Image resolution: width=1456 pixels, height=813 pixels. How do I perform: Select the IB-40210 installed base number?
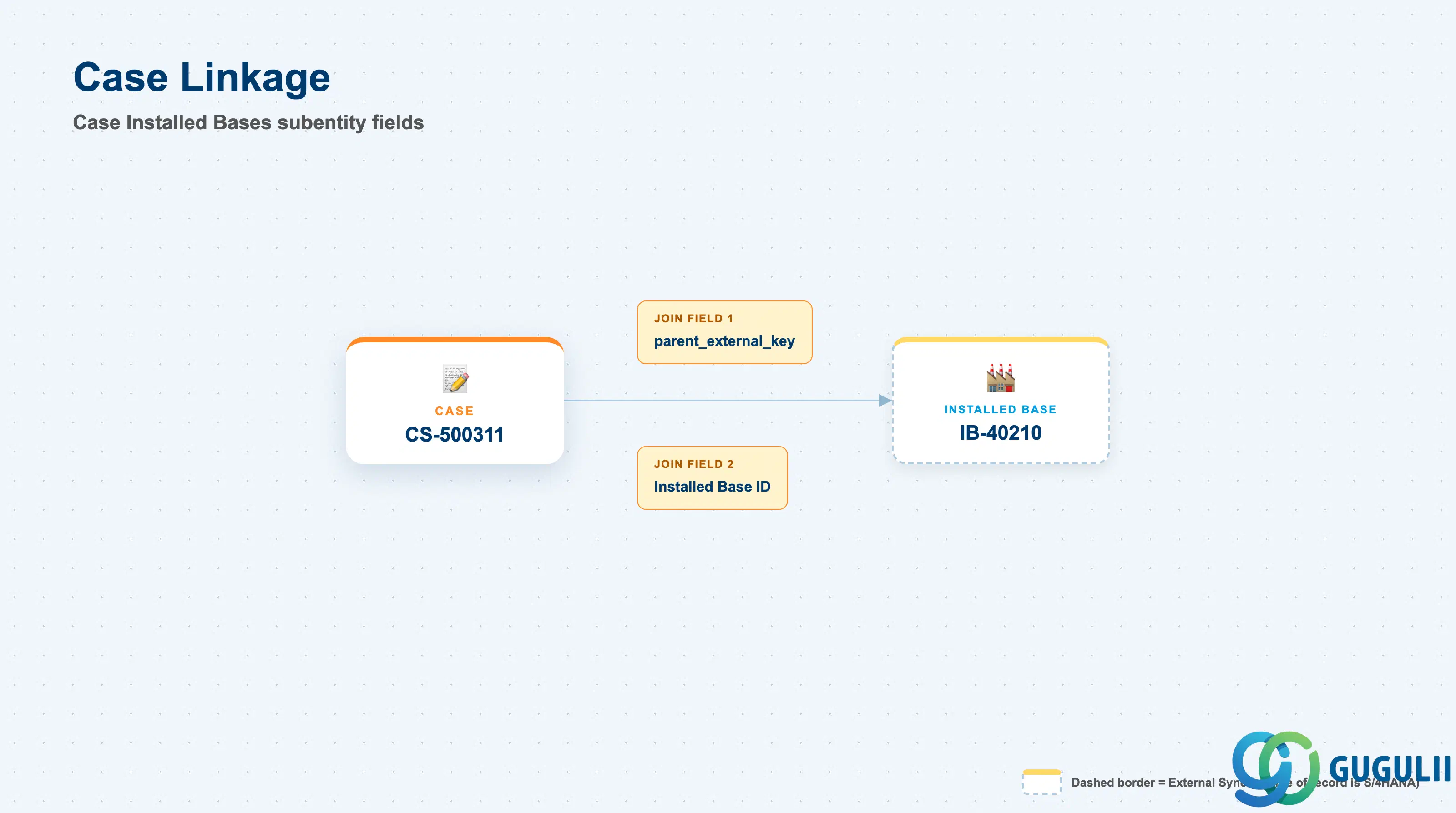(x=1001, y=432)
